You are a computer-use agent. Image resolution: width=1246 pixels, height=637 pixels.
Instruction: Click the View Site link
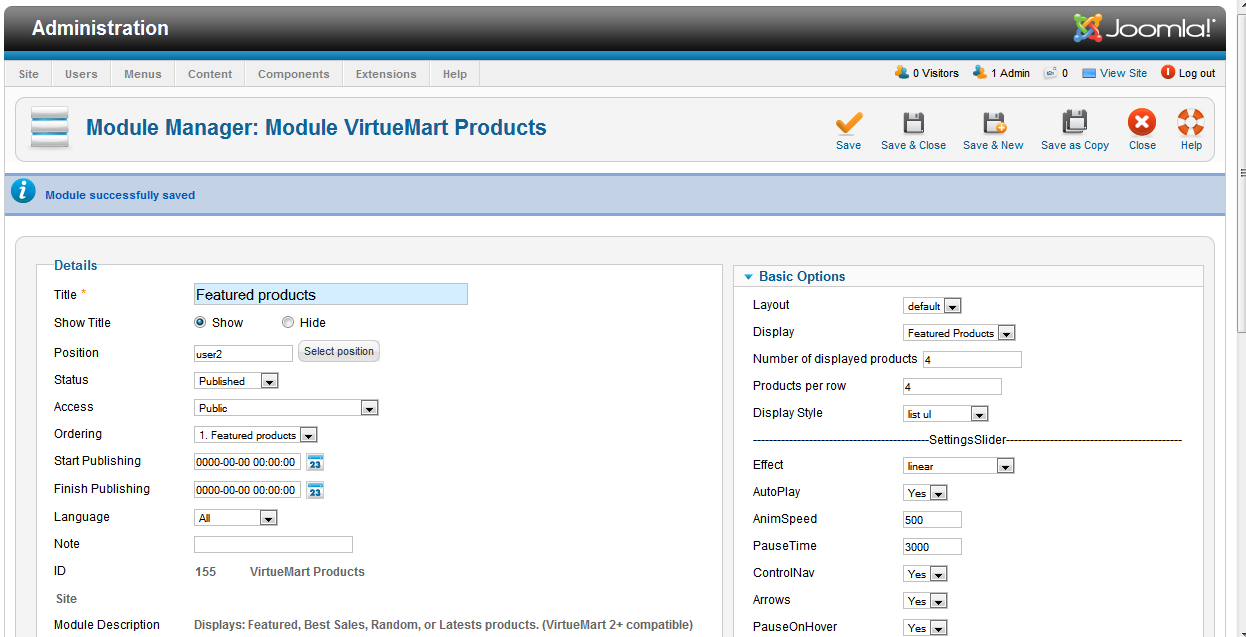[x=1124, y=73]
